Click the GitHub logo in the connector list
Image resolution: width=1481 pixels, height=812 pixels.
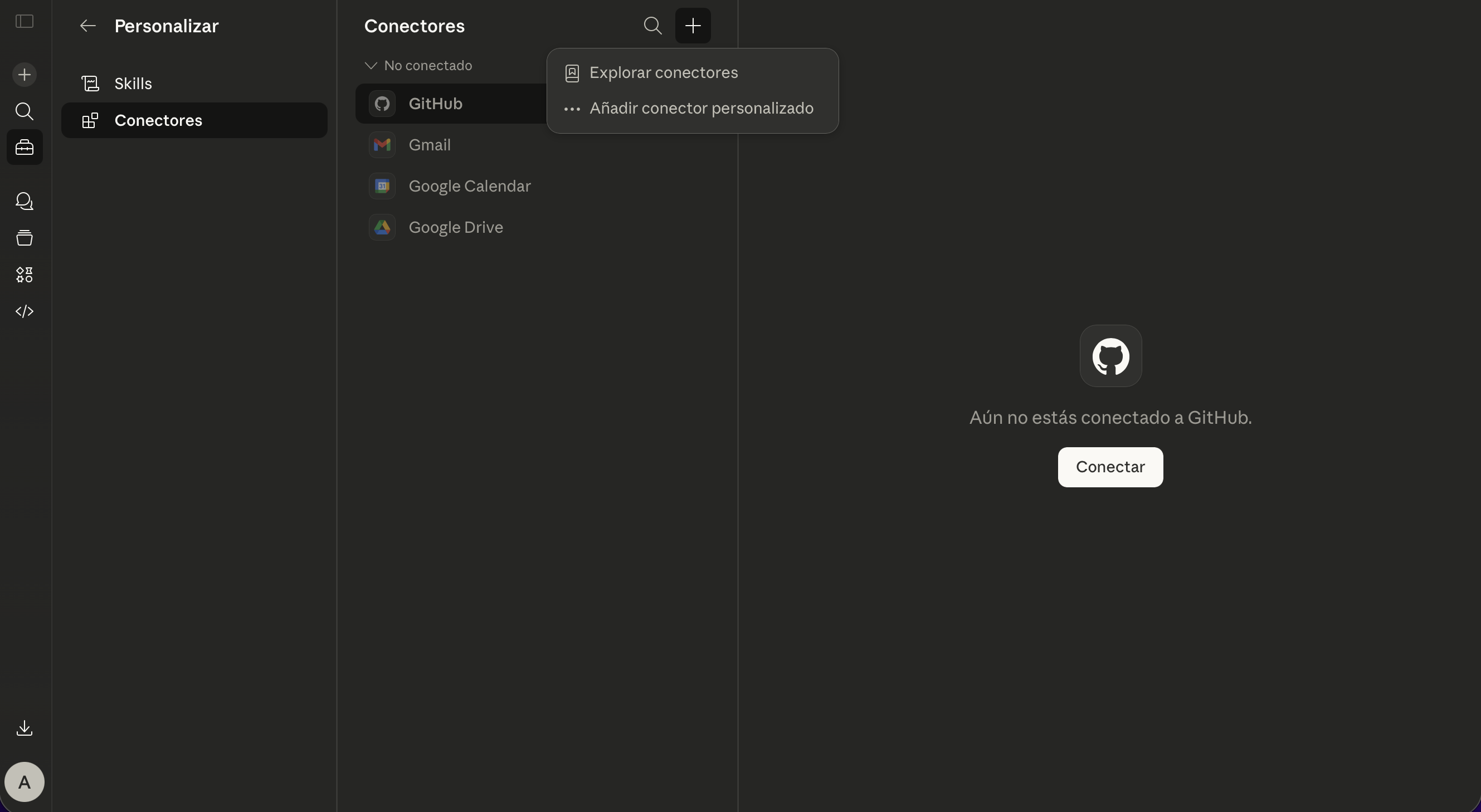click(x=382, y=104)
